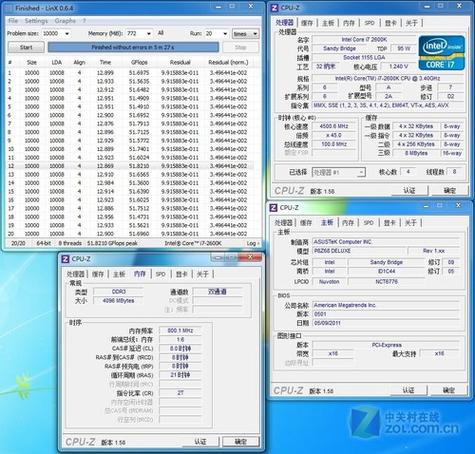Click the core speed value 4500.6 MHz
The image size is (475, 454).
point(333,126)
